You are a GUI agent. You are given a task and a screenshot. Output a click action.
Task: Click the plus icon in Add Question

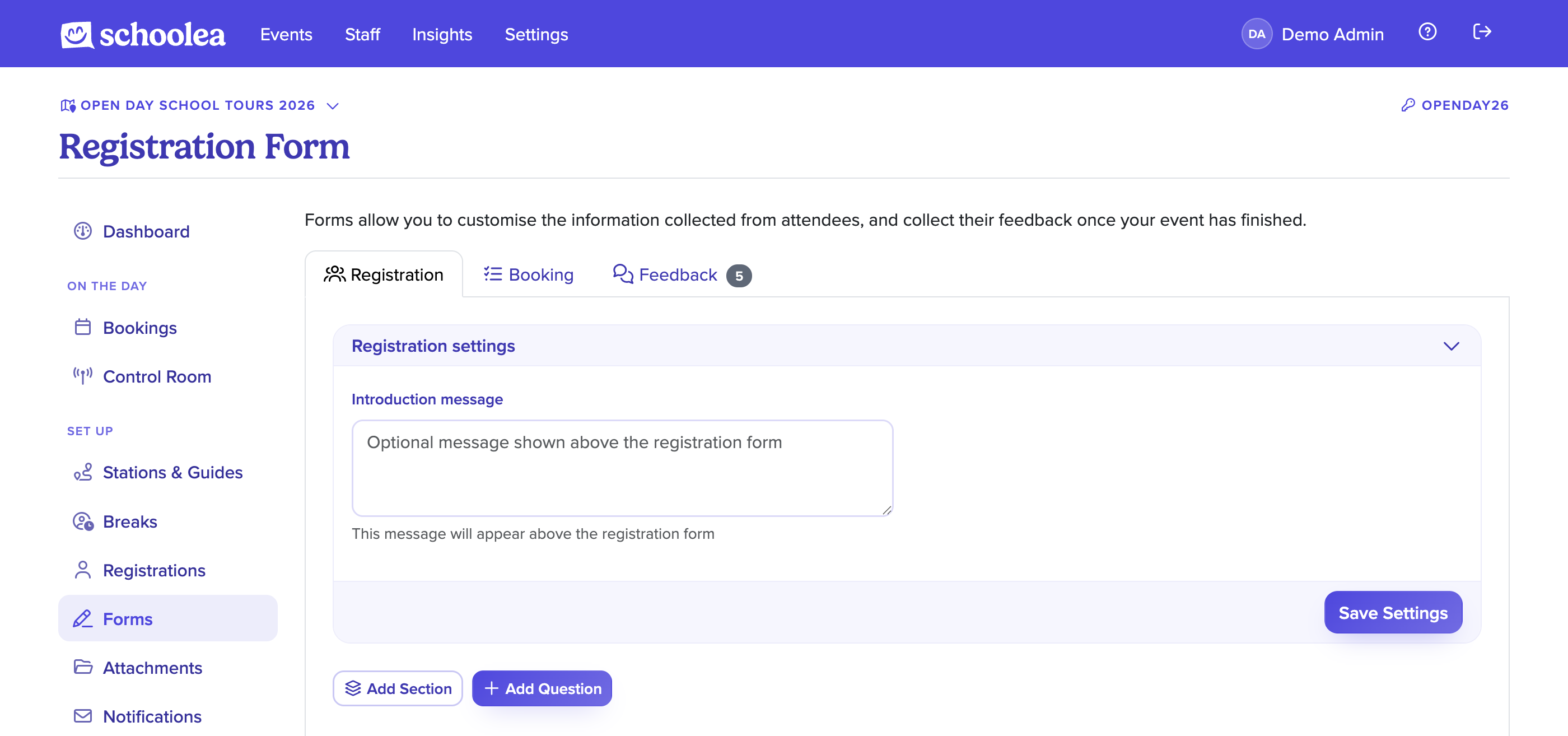pos(491,688)
